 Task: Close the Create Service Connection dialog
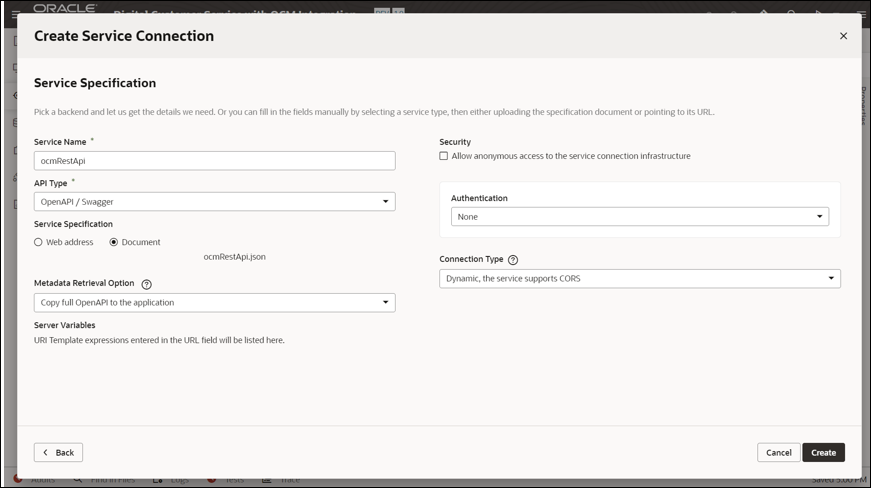[843, 36]
